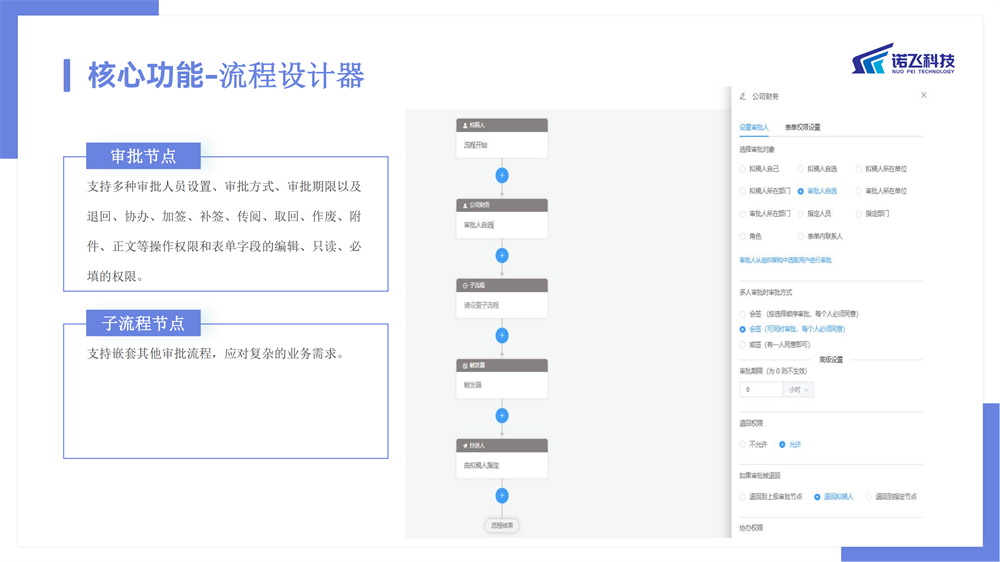Select the 表单内联系人 radio option
Image resolution: width=1000 pixels, height=562 pixels.
click(800, 237)
